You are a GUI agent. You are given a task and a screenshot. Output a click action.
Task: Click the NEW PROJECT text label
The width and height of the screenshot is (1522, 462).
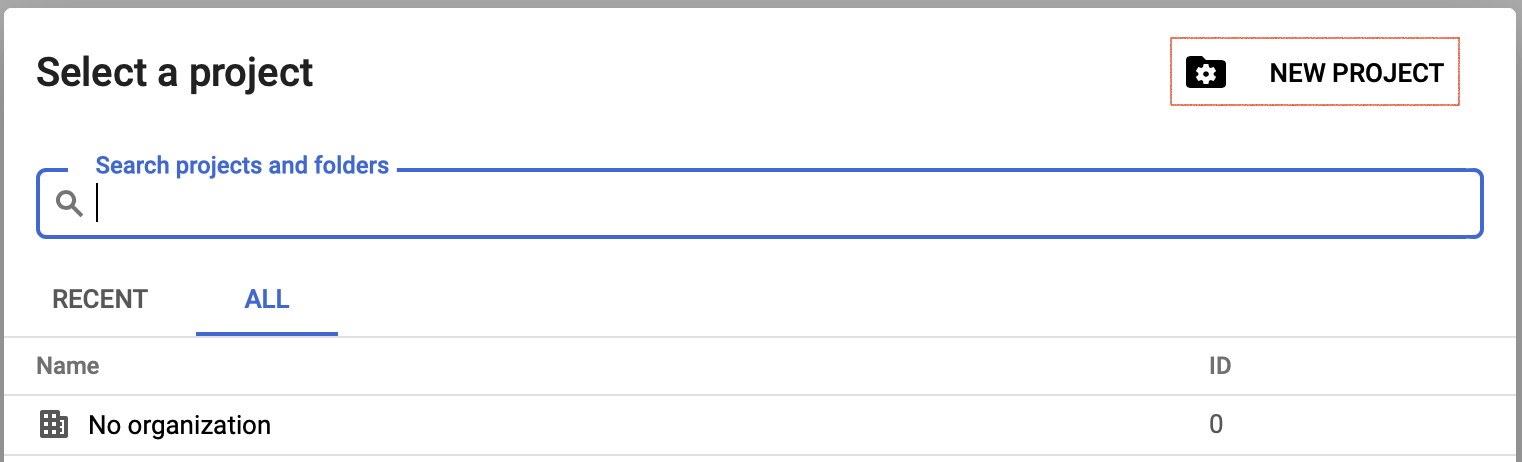point(1356,73)
